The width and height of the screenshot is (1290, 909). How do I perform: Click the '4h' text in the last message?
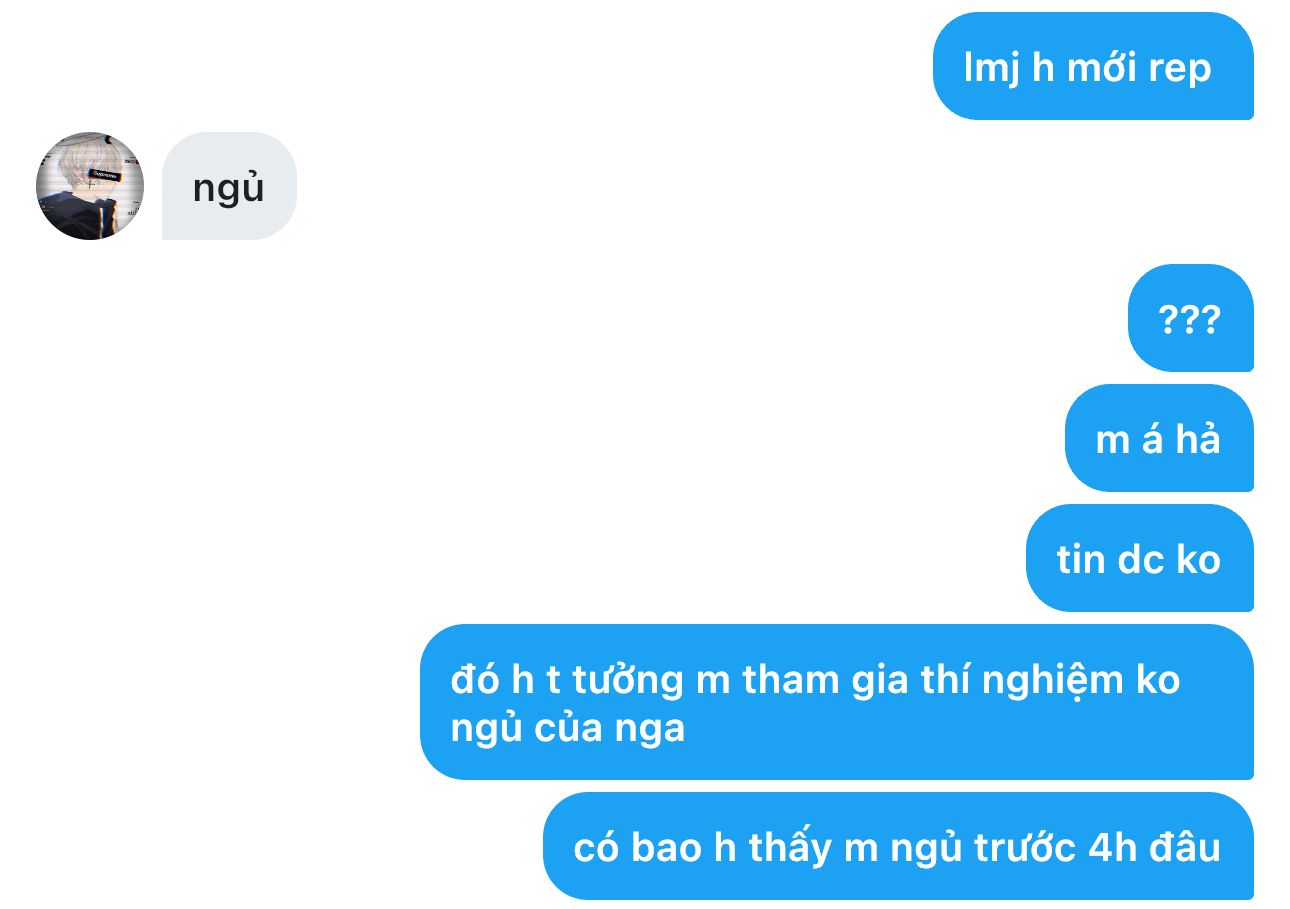click(x=1111, y=847)
